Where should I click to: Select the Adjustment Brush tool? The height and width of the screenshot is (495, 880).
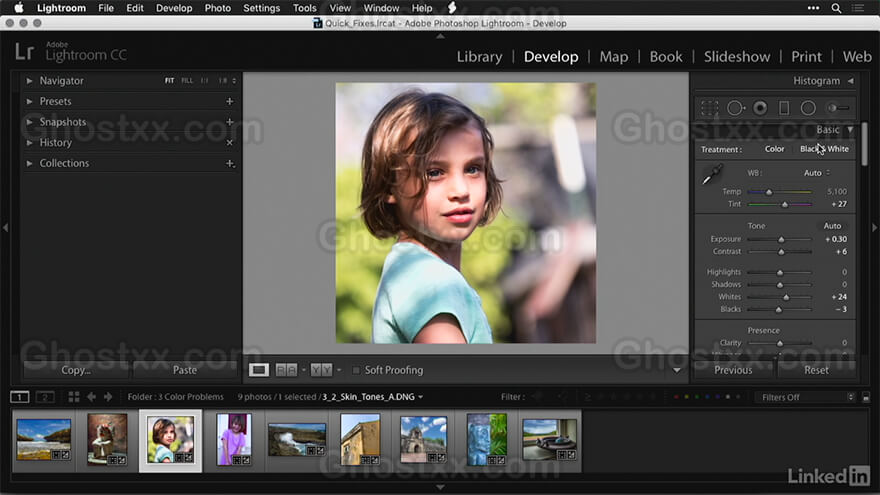[838, 108]
